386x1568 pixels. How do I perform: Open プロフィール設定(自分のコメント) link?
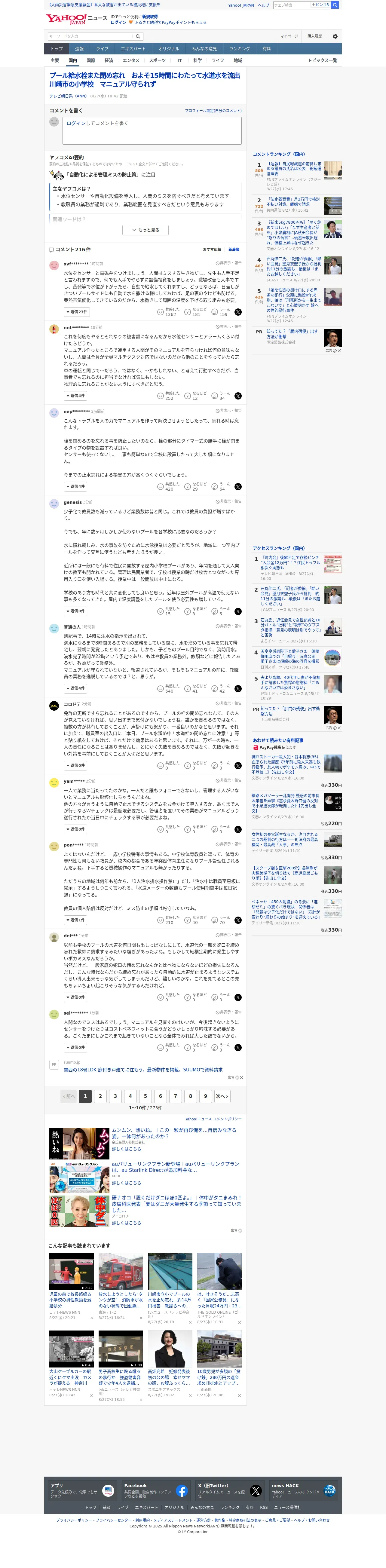pos(213,111)
